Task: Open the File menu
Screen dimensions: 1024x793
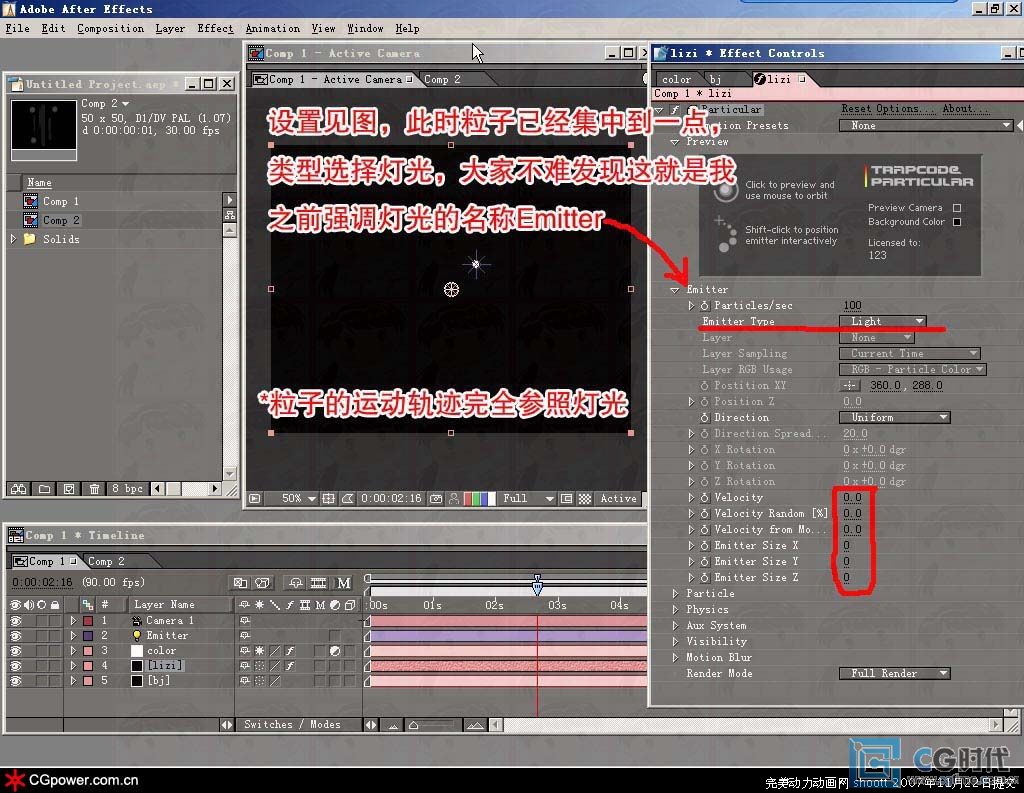Action: (18, 29)
